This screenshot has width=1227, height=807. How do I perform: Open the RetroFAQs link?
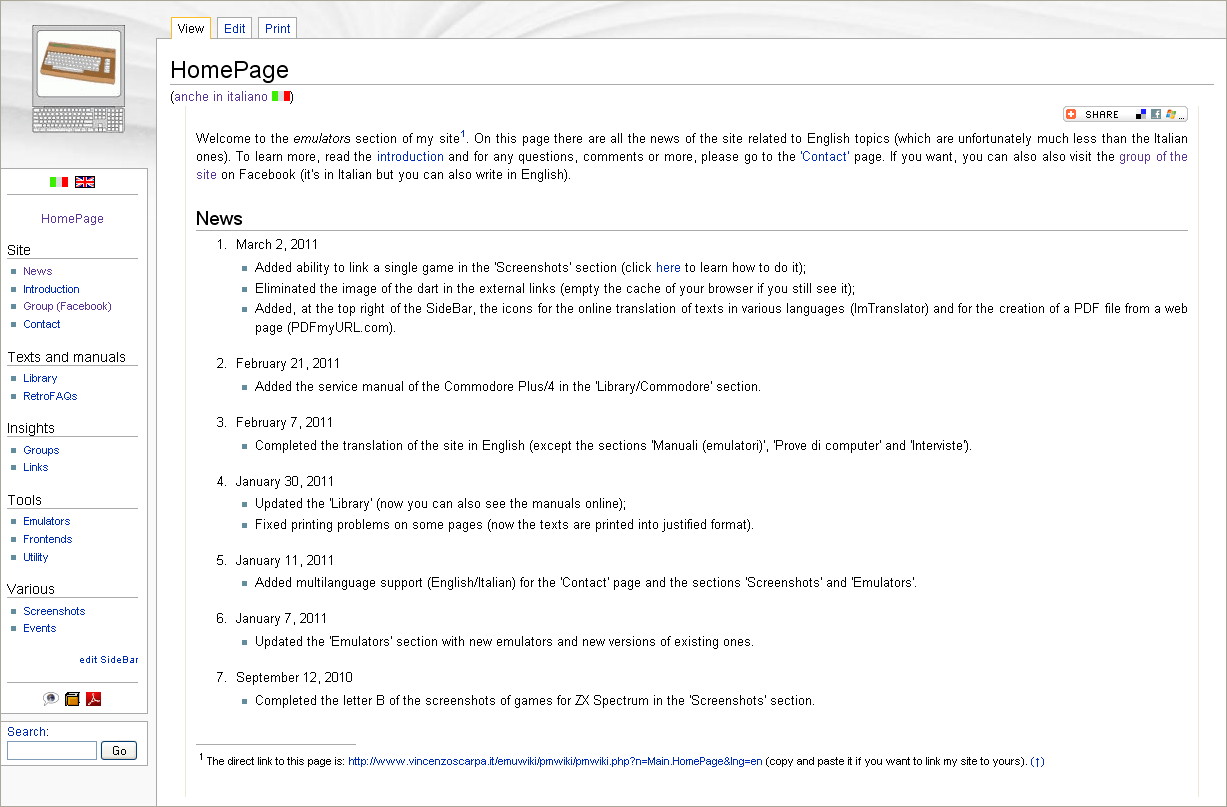pos(50,396)
